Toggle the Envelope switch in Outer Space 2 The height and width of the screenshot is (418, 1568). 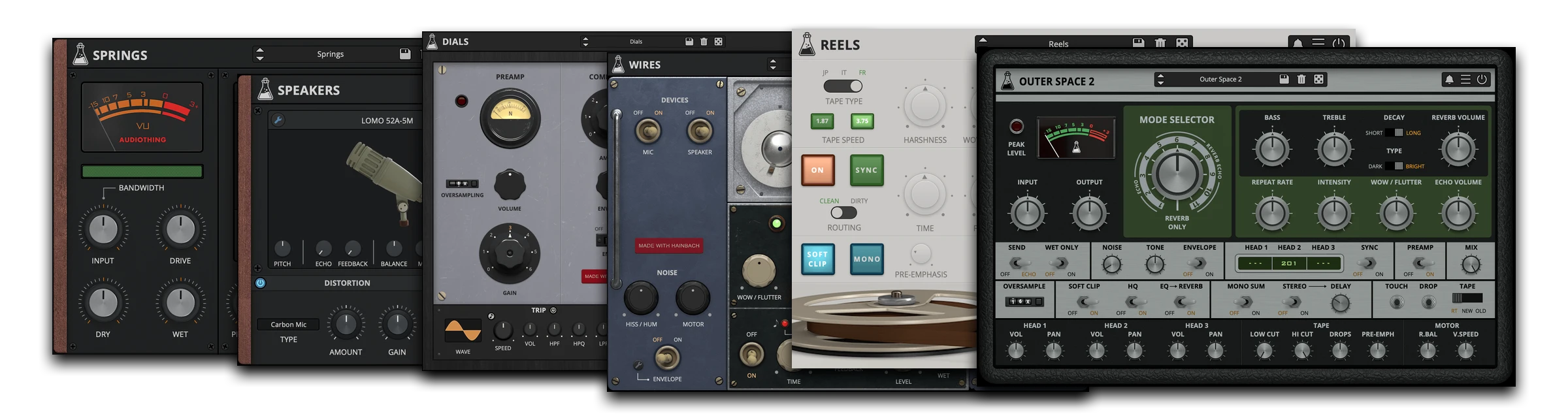(x=1198, y=263)
